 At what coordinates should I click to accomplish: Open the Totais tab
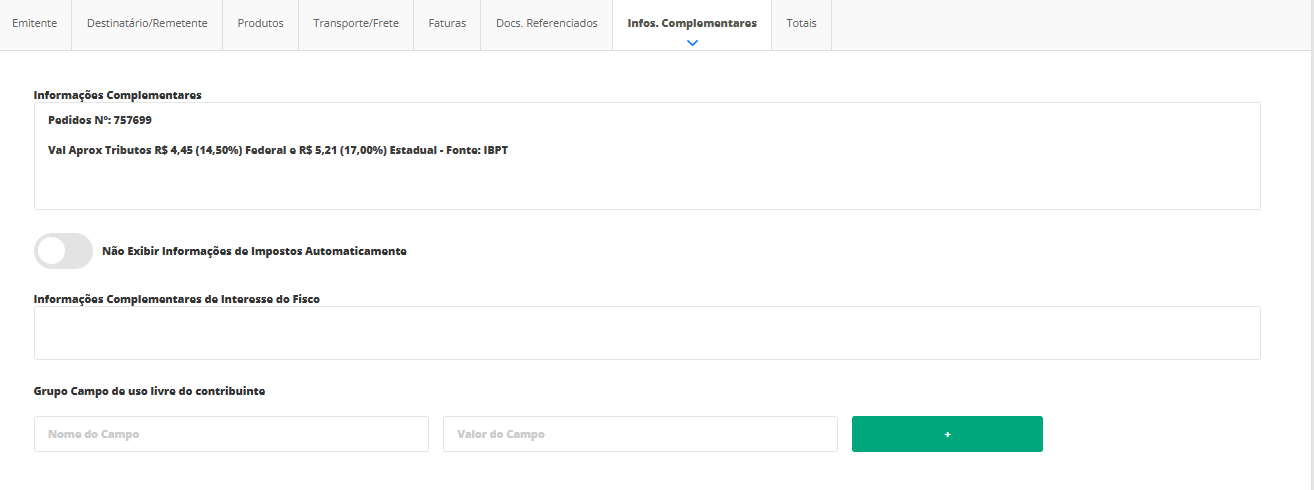click(x=801, y=23)
